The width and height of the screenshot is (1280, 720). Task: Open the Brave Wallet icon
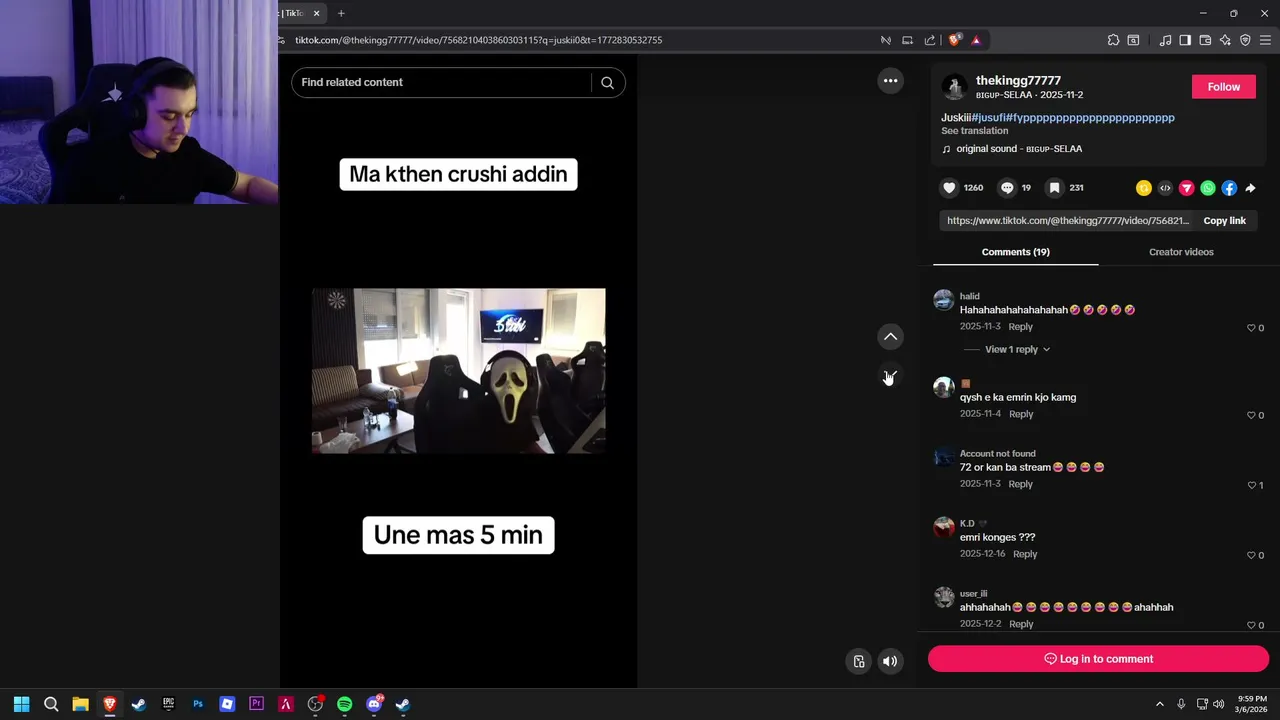(x=1205, y=40)
